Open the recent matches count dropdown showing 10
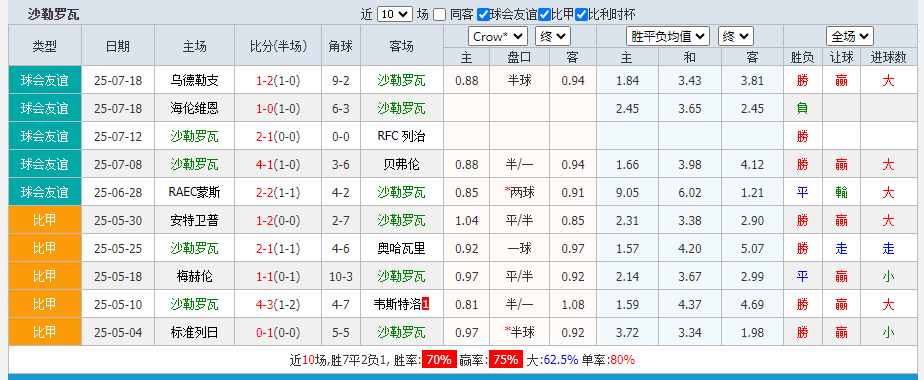 pyautogui.click(x=394, y=14)
